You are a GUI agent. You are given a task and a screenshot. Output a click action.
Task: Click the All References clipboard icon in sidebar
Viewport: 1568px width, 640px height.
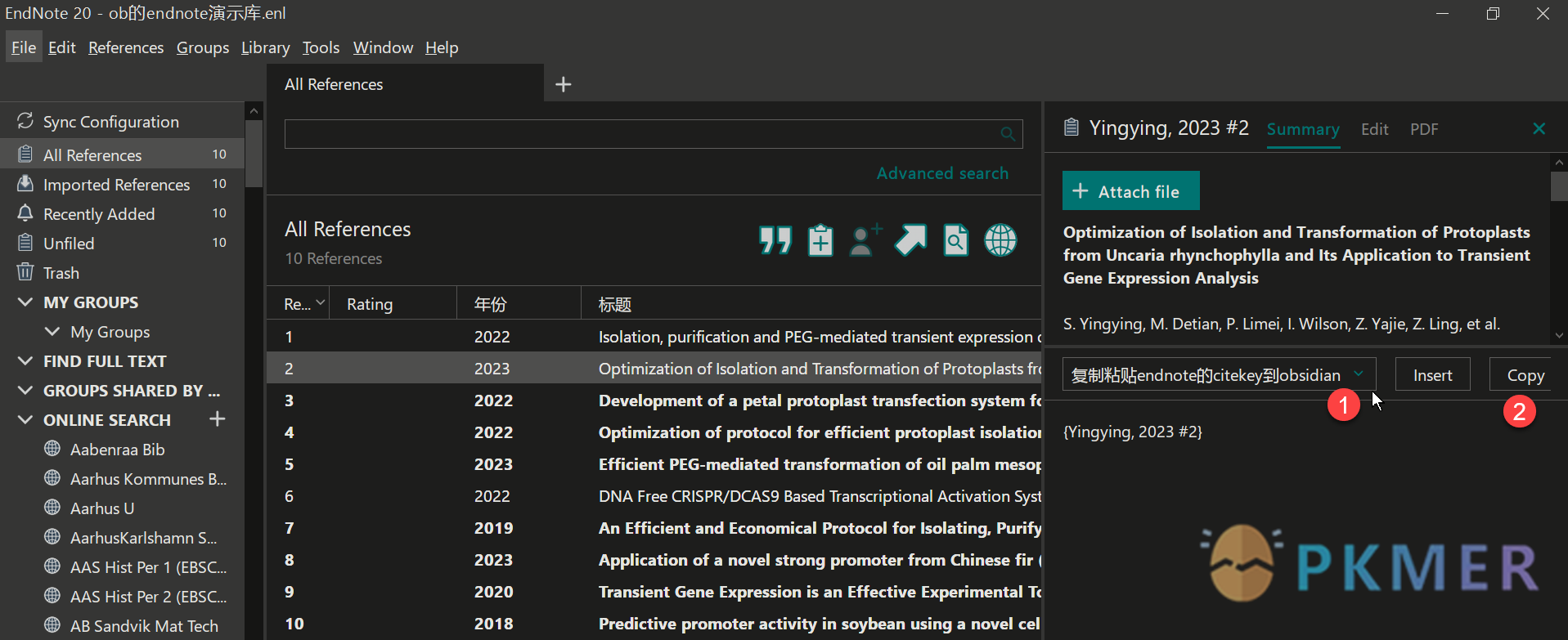[x=25, y=154]
